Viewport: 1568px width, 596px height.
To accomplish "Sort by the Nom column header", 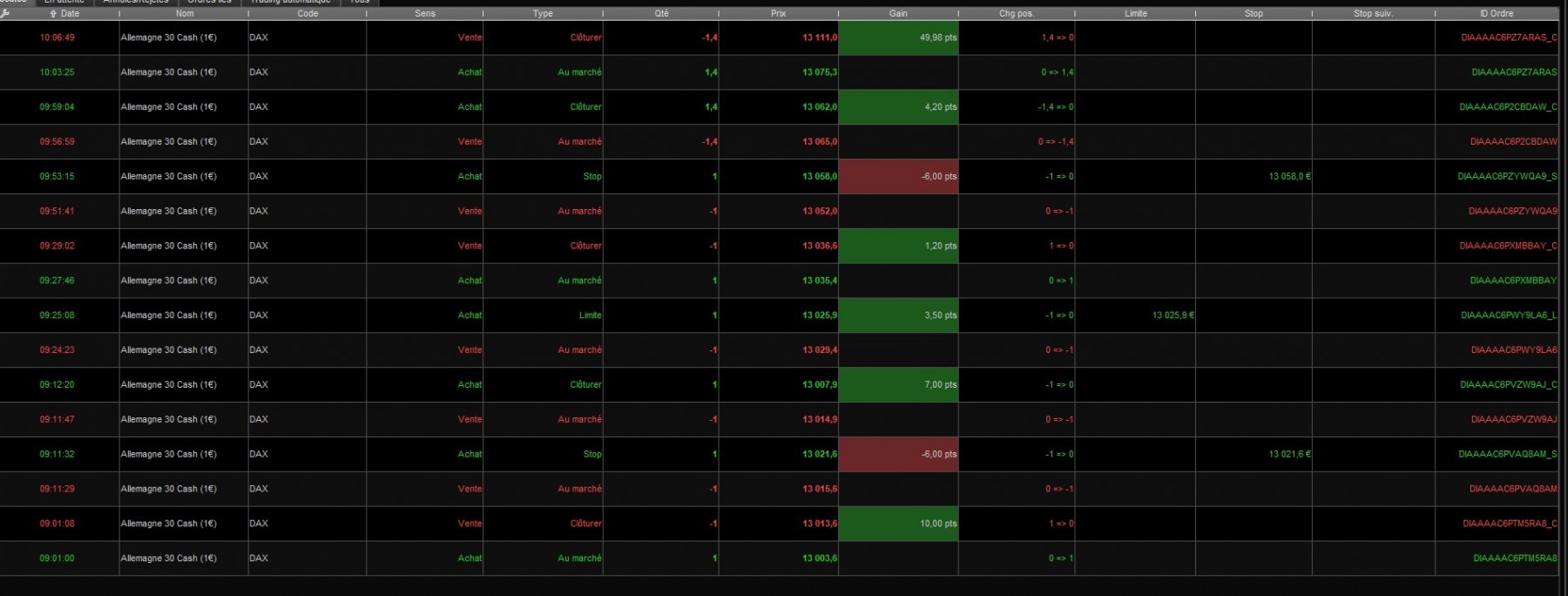I will click(x=185, y=13).
